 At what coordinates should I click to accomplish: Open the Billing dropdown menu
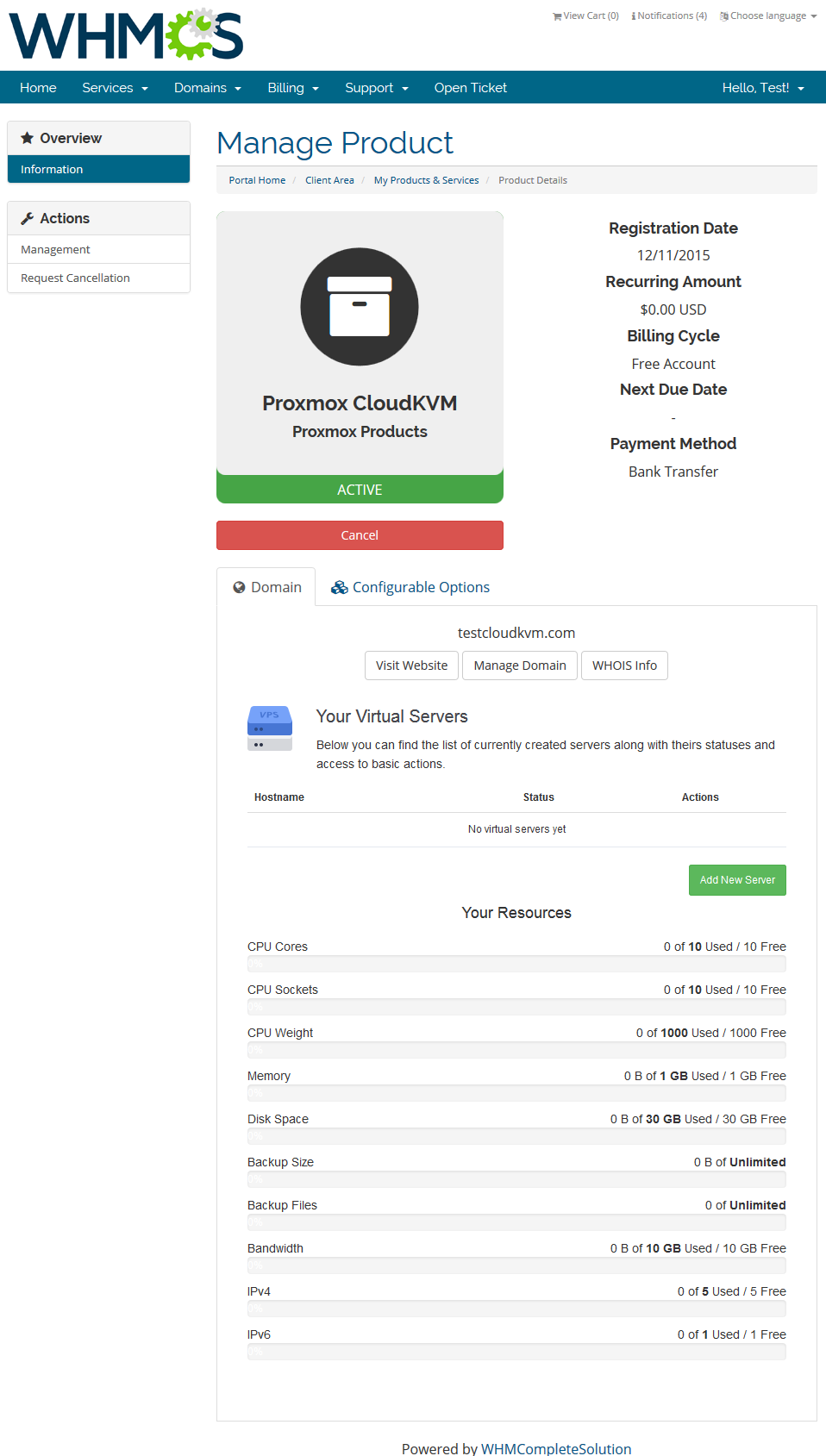293,88
